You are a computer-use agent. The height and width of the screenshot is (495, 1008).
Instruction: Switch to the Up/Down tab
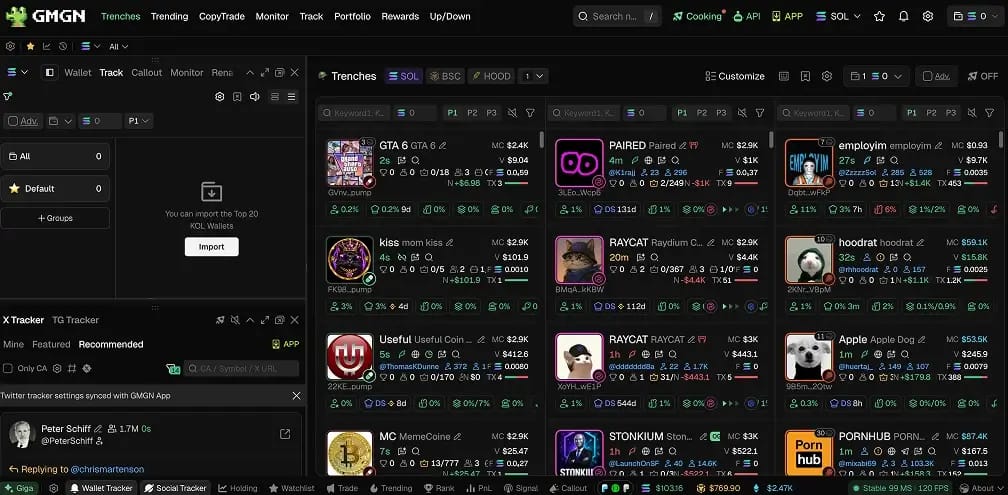tap(450, 16)
